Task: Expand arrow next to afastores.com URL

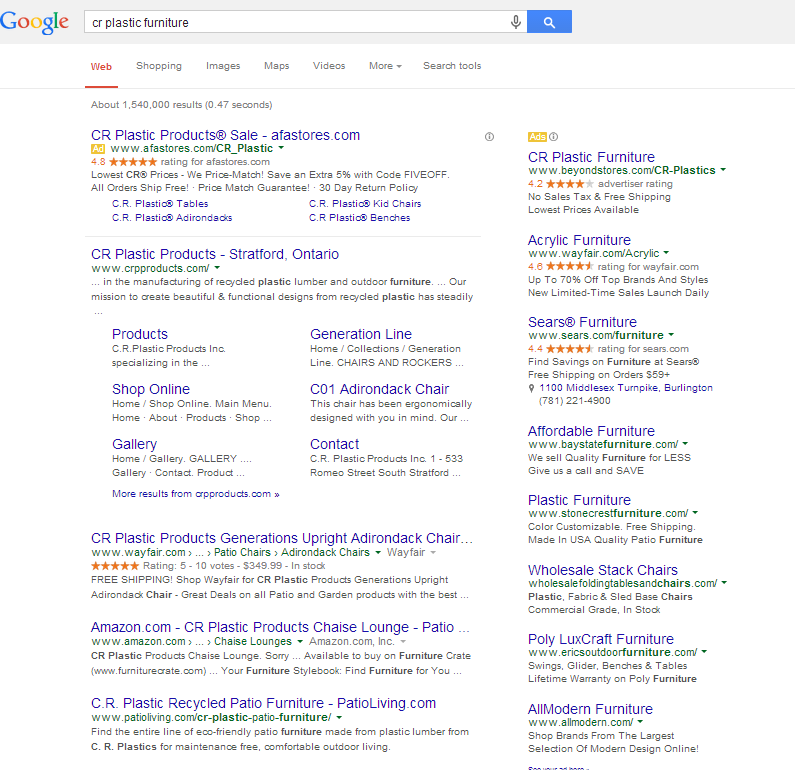Action: 281,148
